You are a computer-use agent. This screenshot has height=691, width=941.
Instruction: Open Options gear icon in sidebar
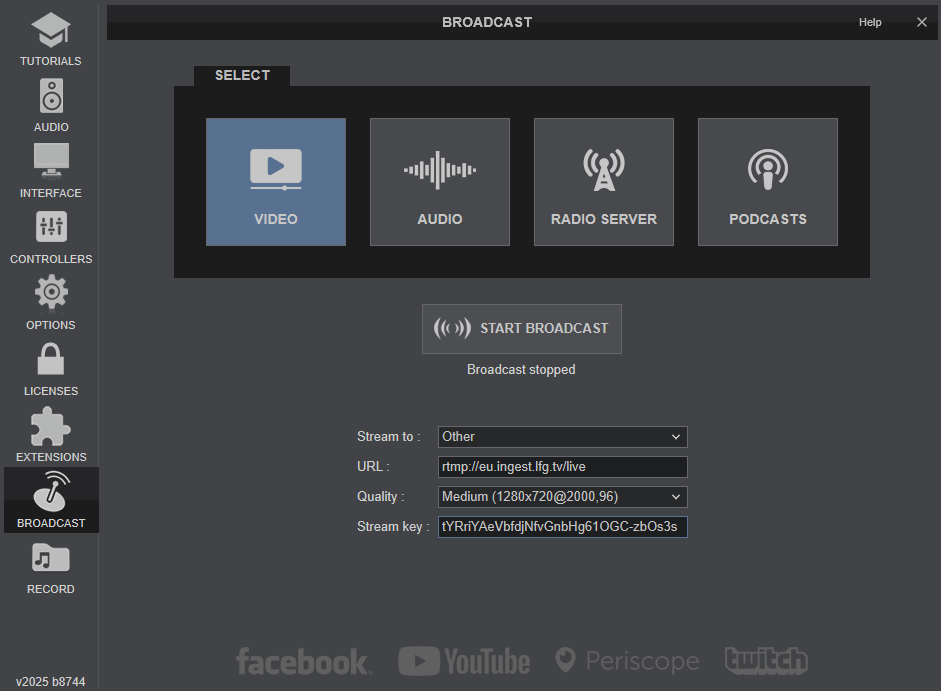click(50, 303)
